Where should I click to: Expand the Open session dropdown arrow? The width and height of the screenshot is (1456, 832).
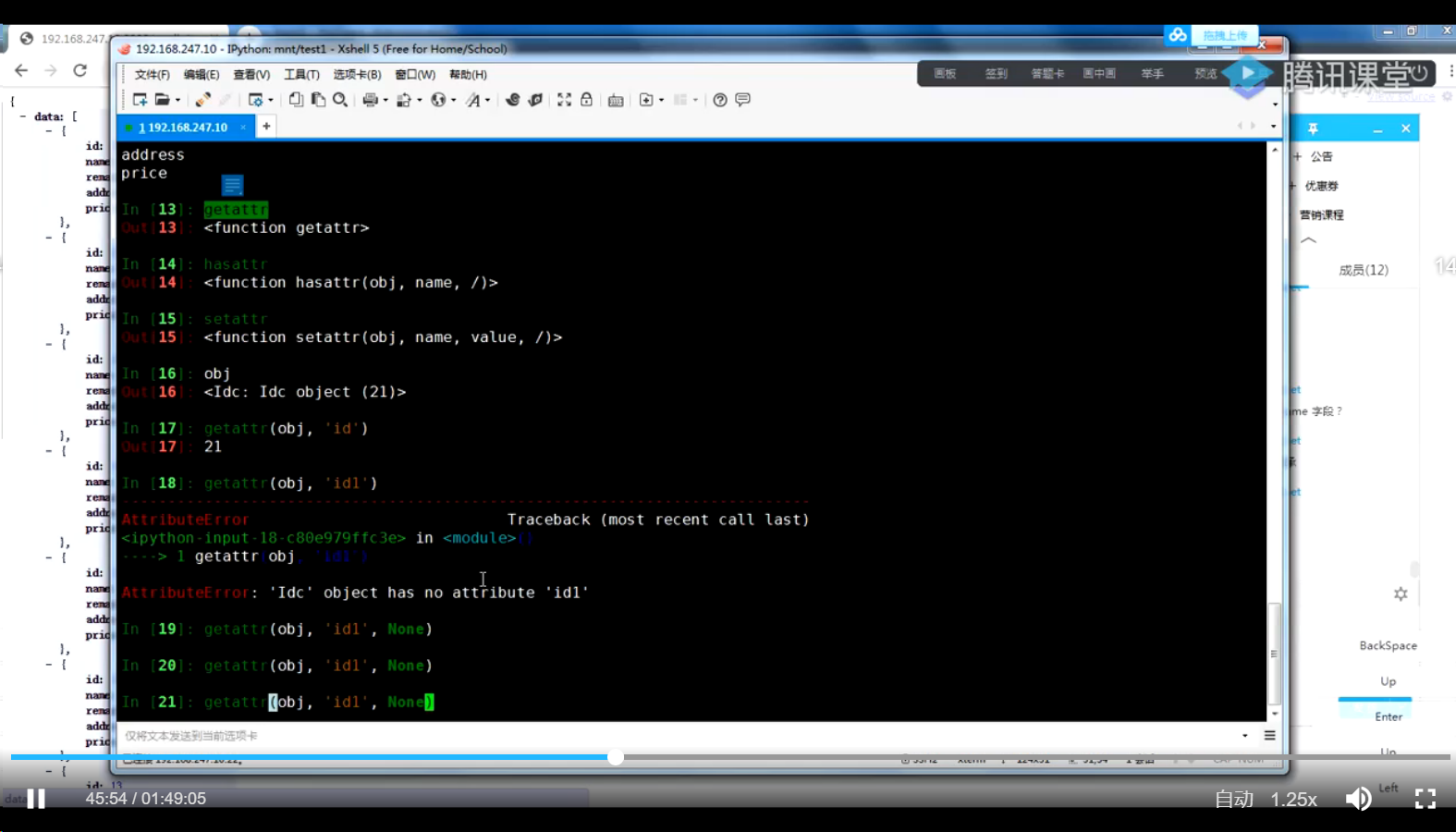coord(177,101)
